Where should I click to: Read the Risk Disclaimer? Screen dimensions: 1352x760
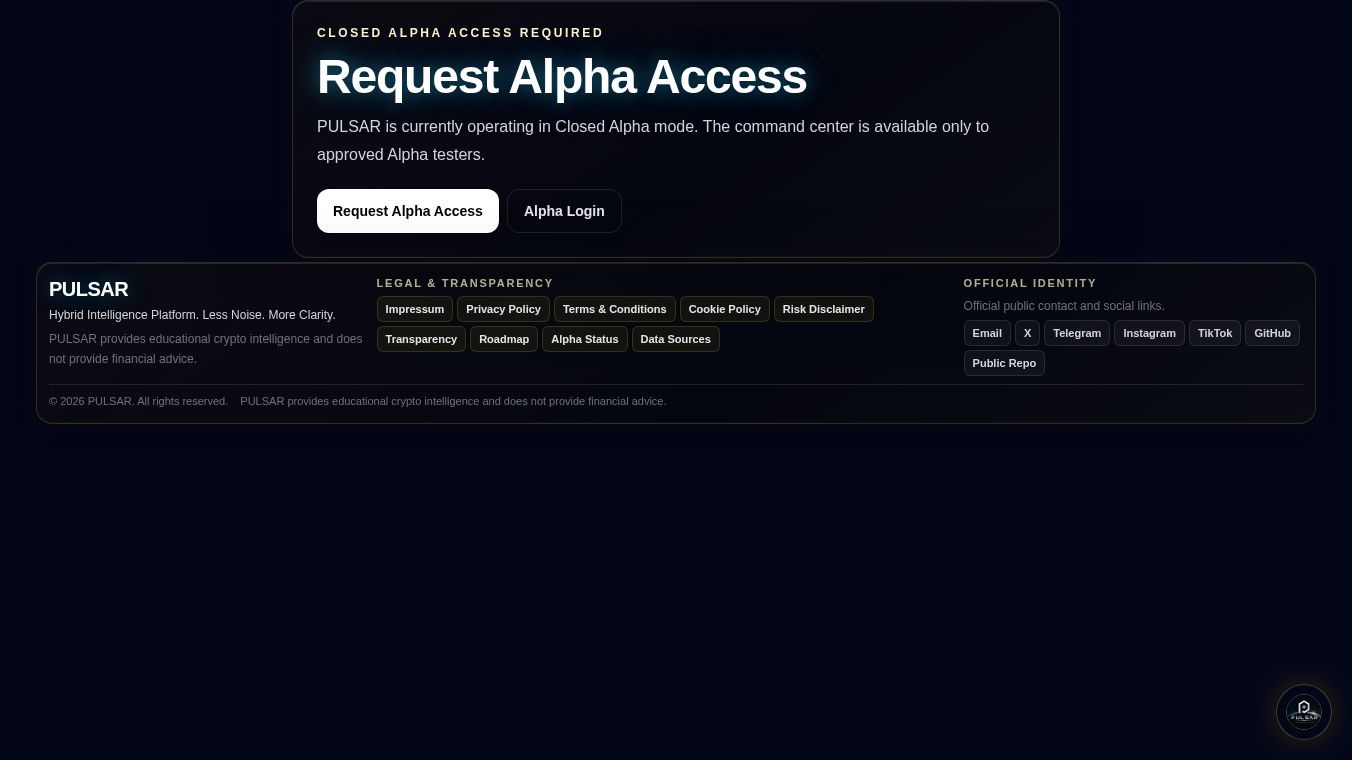[x=824, y=309]
